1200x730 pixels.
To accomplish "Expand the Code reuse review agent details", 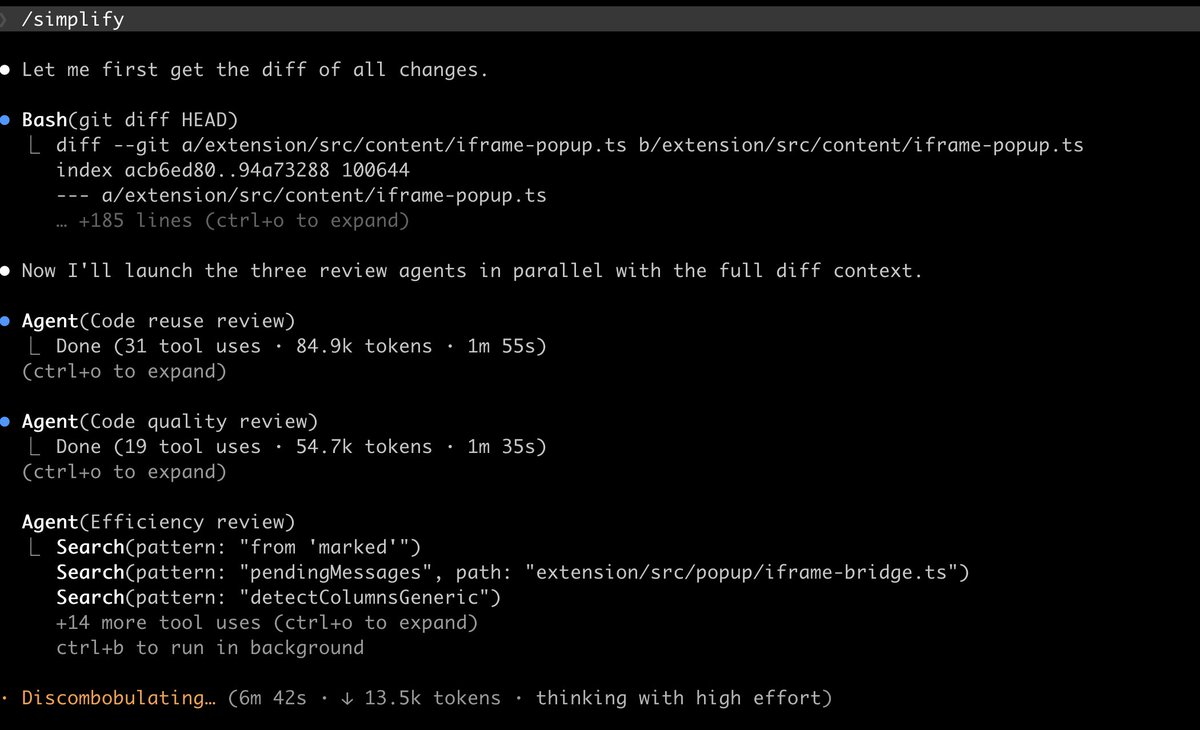I will [124, 371].
